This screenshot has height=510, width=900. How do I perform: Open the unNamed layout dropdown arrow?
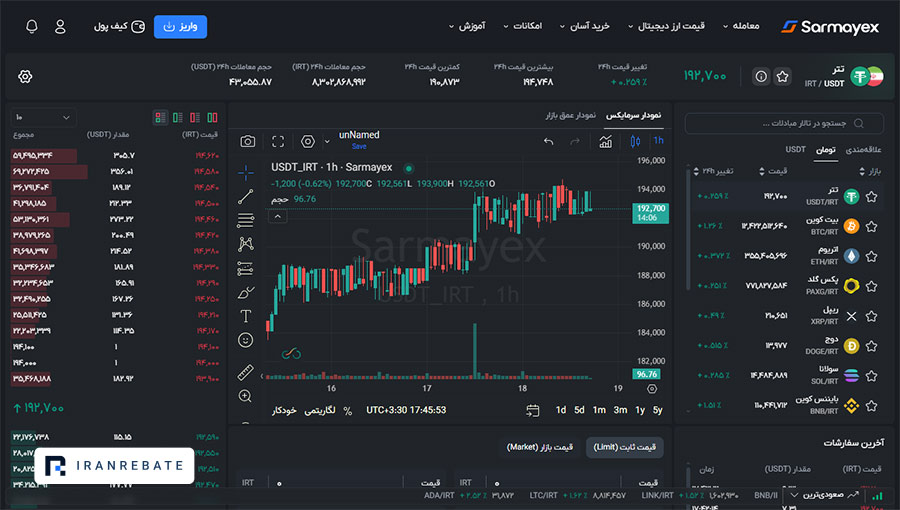pos(327,141)
